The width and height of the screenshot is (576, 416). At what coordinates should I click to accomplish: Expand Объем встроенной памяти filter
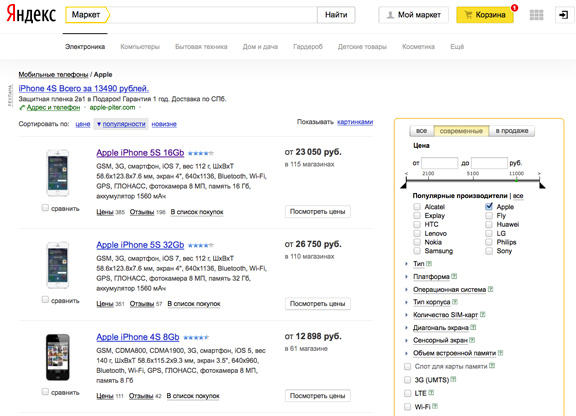(x=454, y=353)
